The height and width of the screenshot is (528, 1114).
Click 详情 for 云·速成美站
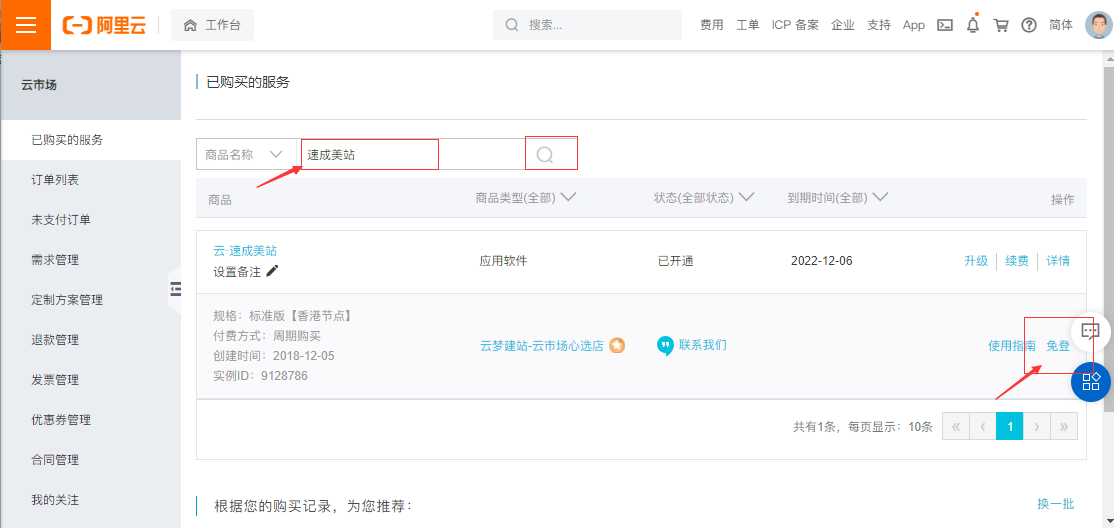click(x=1058, y=261)
